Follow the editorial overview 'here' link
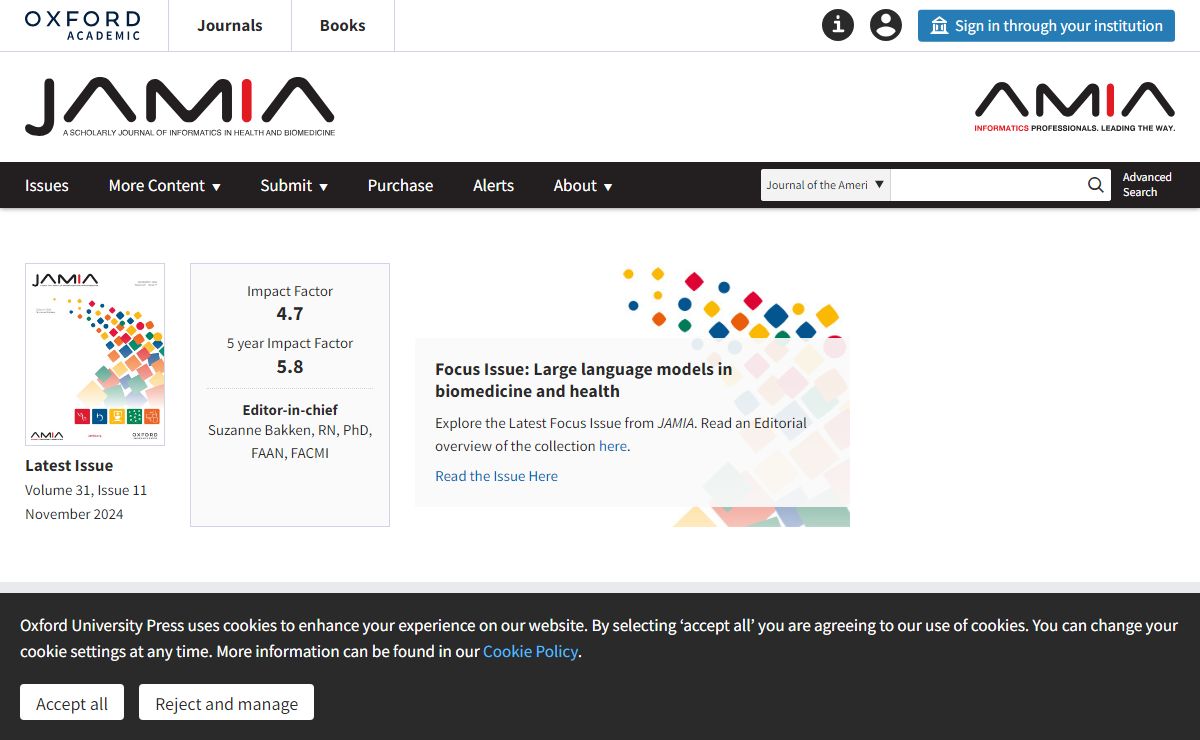Screen dimensions: 1200x740 click(x=613, y=446)
